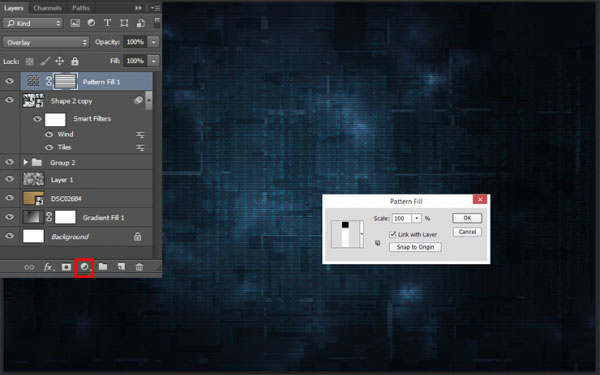This screenshot has width=600, height=375.
Task: Open the Kind filter dropdown
Action: click(x=33, y=23)
